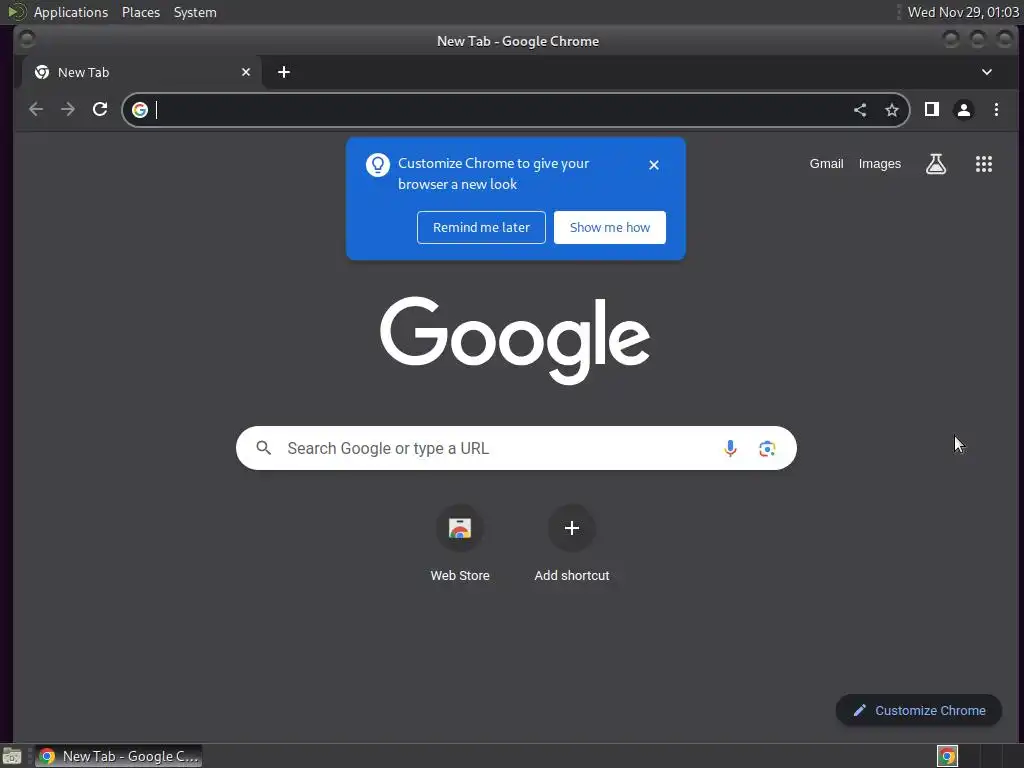
Task: Reload the page with the refresh icon
Action: point(100,109)
